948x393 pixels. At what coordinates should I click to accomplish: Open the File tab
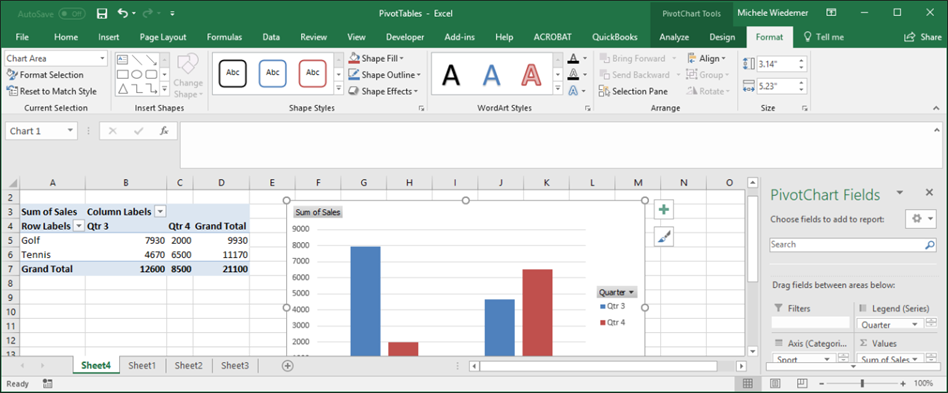point(22,37)
